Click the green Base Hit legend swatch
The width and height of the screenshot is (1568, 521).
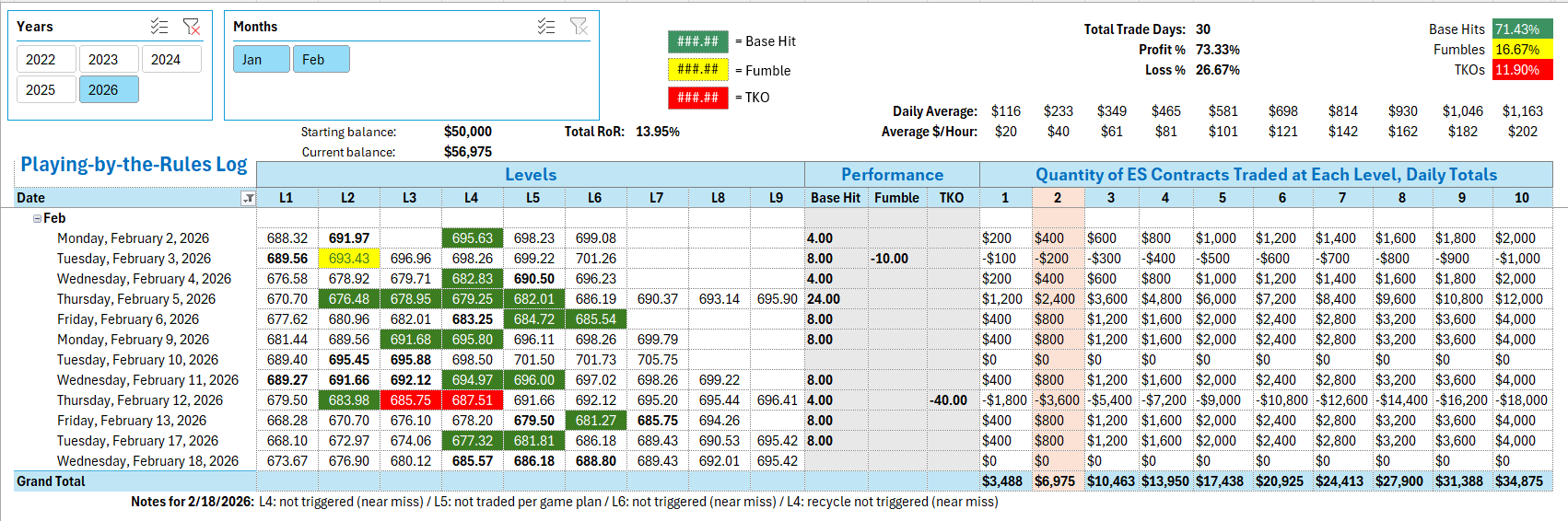point(697,41)
